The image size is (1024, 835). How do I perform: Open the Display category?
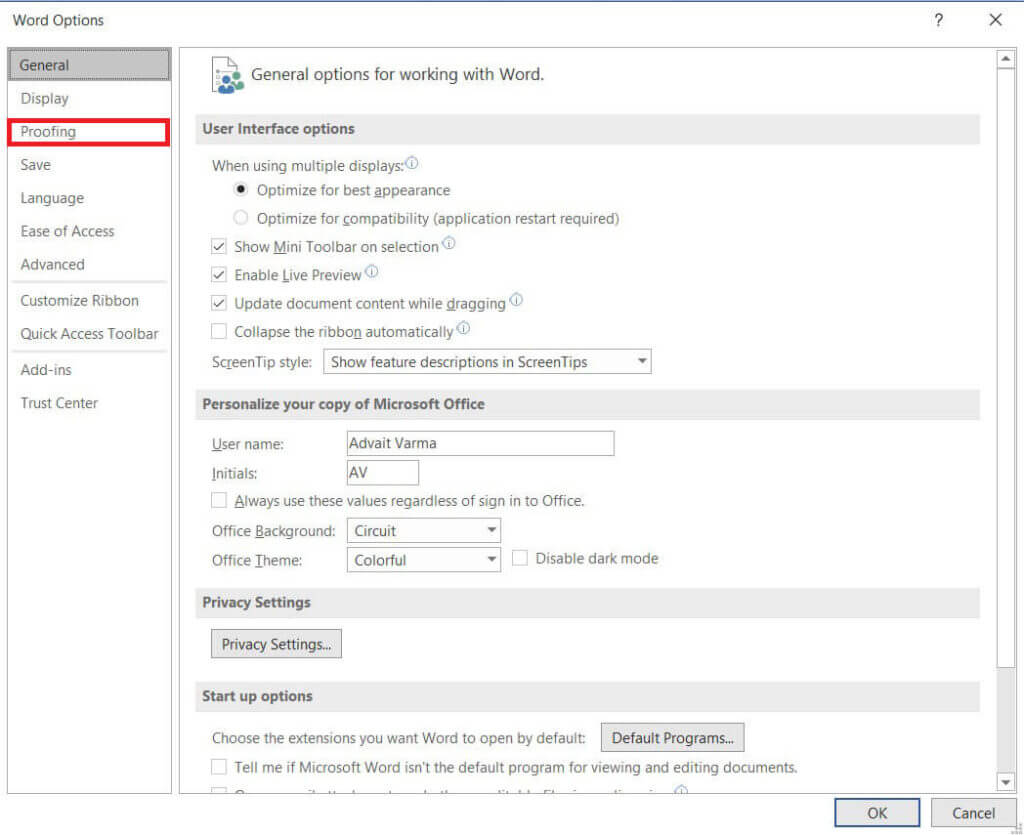tap(89, 99)
